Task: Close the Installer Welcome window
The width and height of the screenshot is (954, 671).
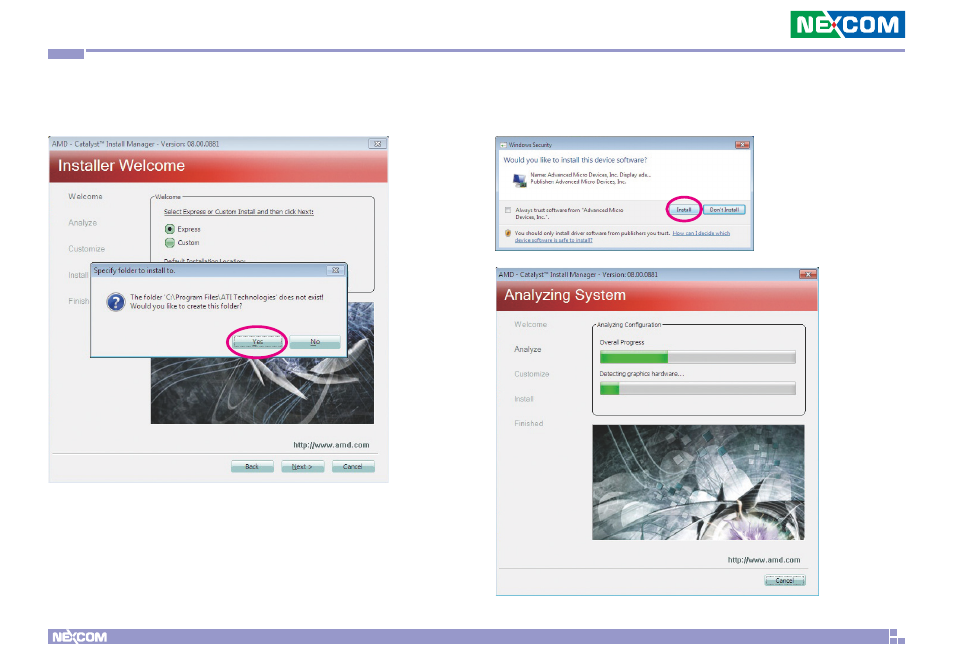Action: tap(377, 144)
